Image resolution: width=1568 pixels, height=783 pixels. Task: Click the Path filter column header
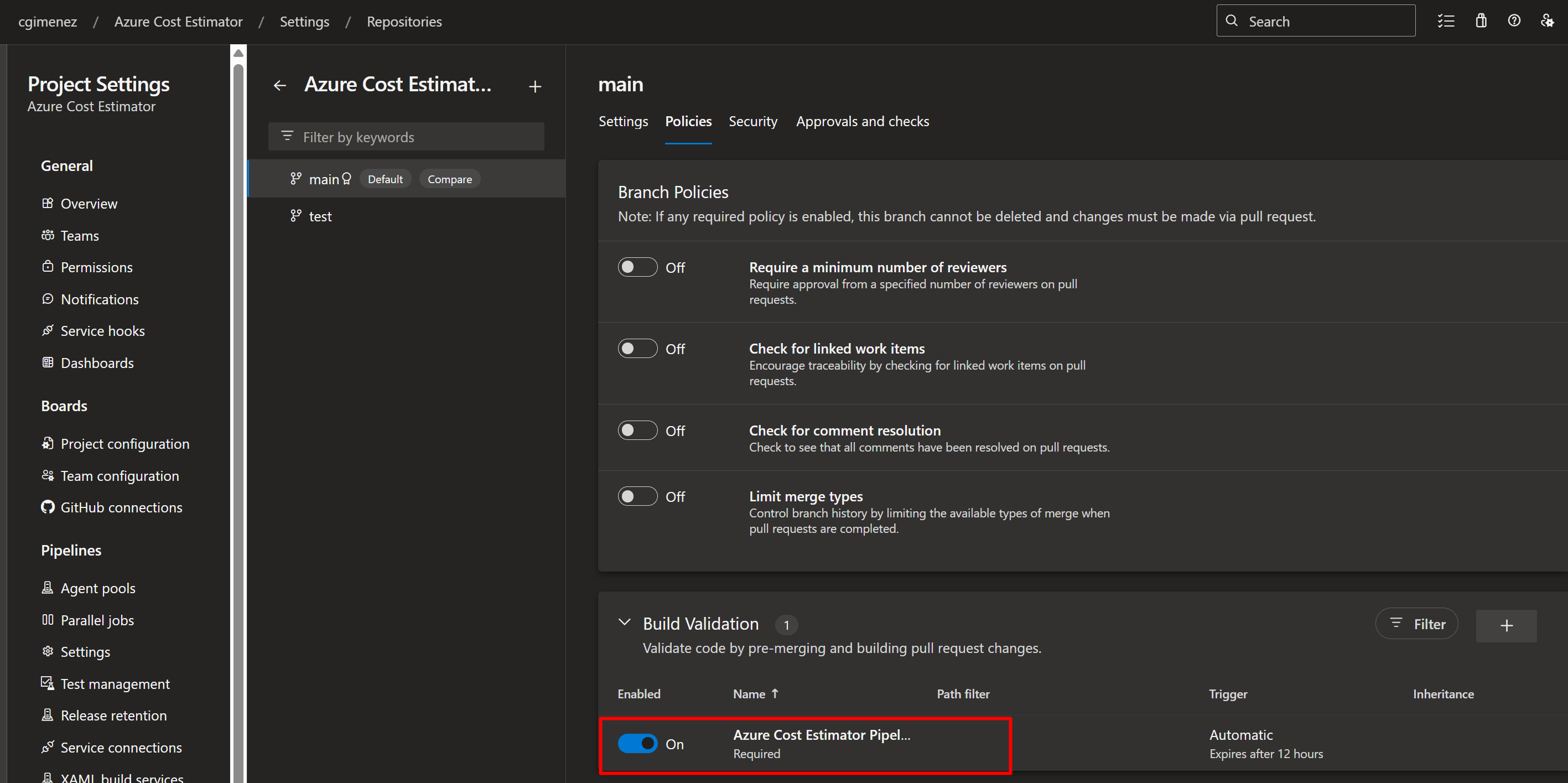963,693
